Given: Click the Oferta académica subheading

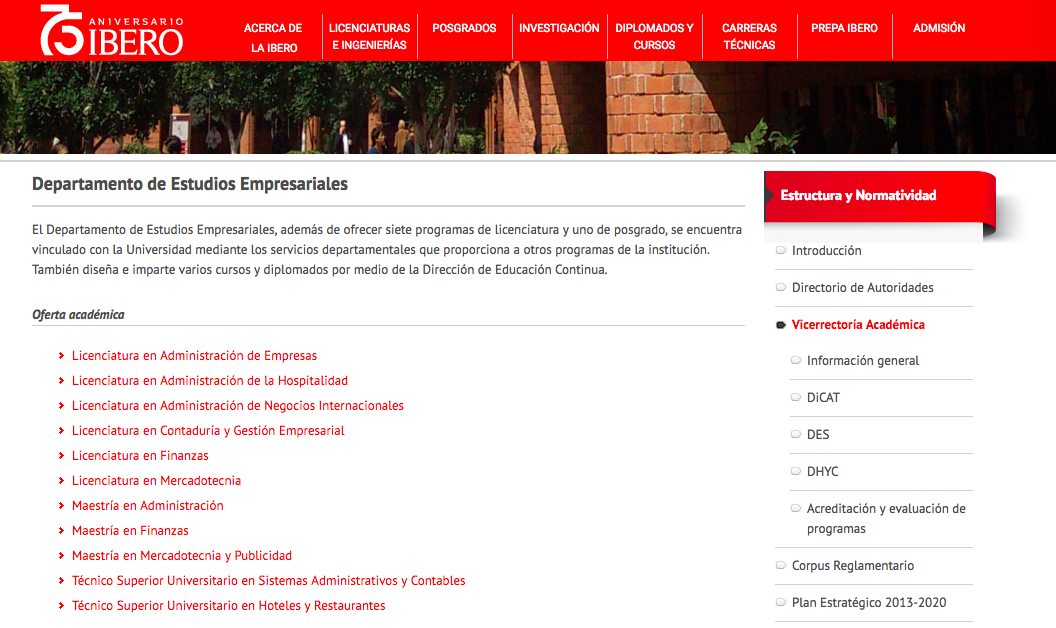Looking at the screenshot, I should click(78, 315).
